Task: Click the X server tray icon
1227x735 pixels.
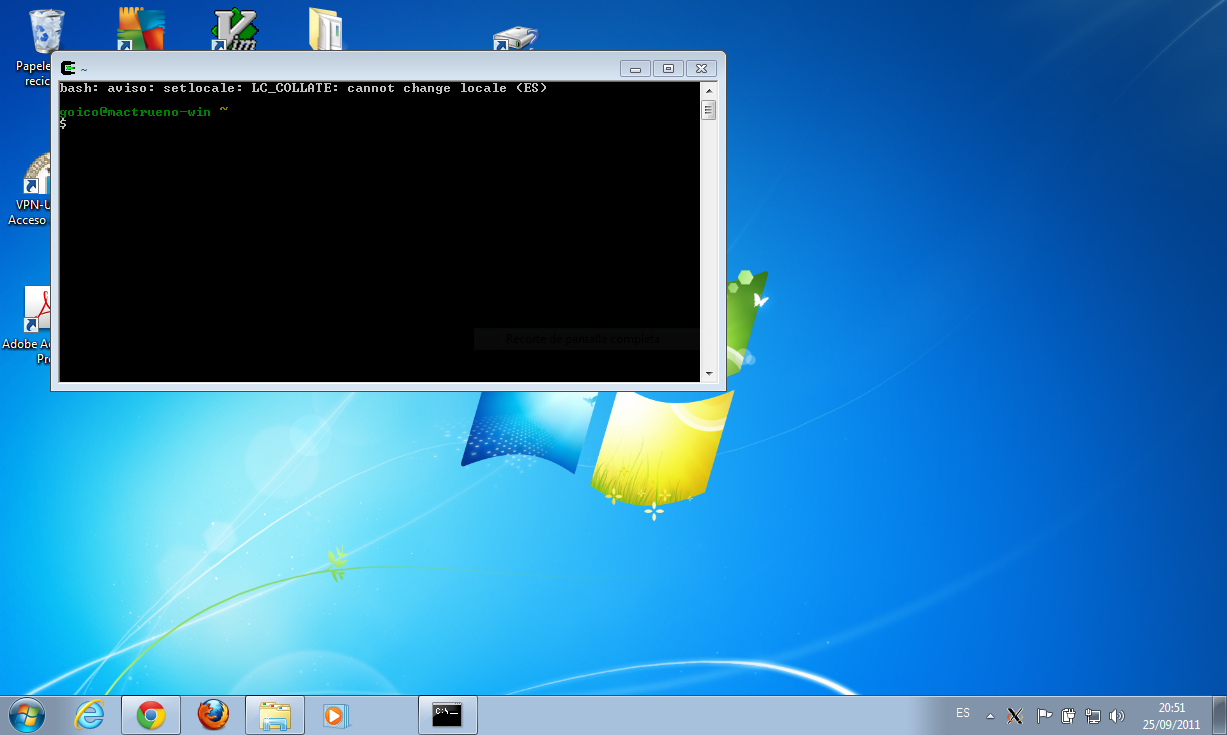Action: point(1014,716)
